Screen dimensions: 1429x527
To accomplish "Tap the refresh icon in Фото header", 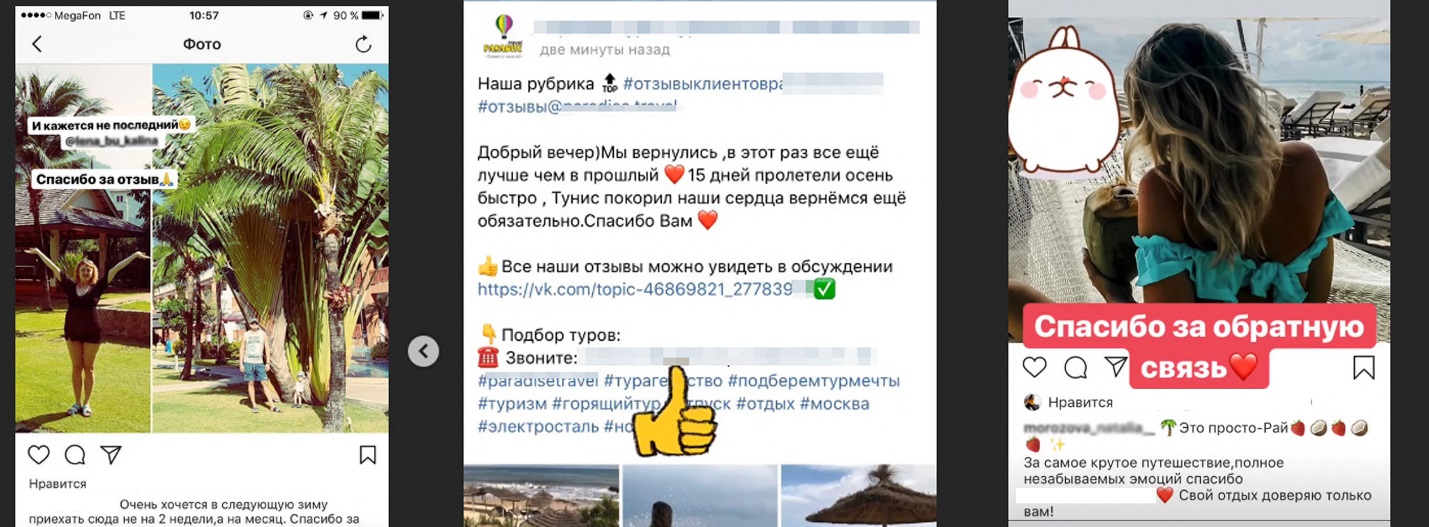I will tap(363, 44).
